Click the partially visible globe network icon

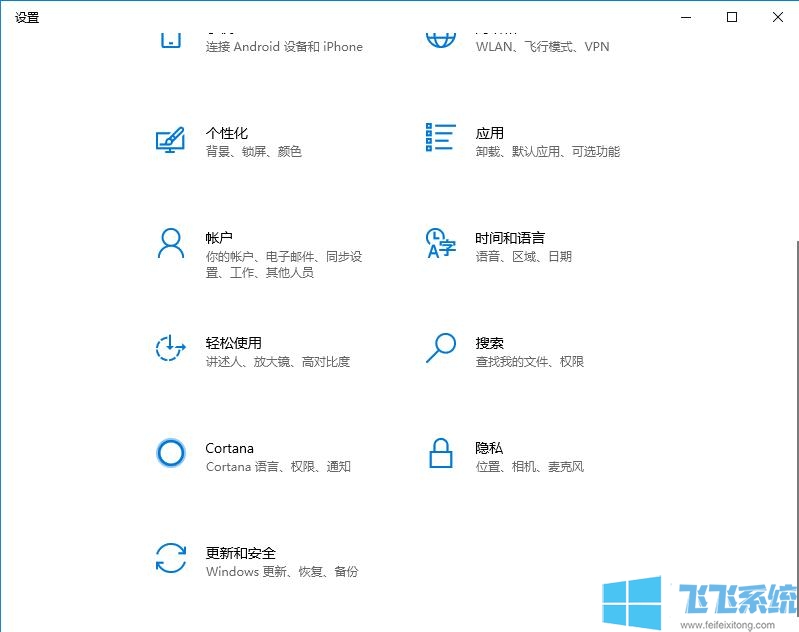(x=440, y=38)
